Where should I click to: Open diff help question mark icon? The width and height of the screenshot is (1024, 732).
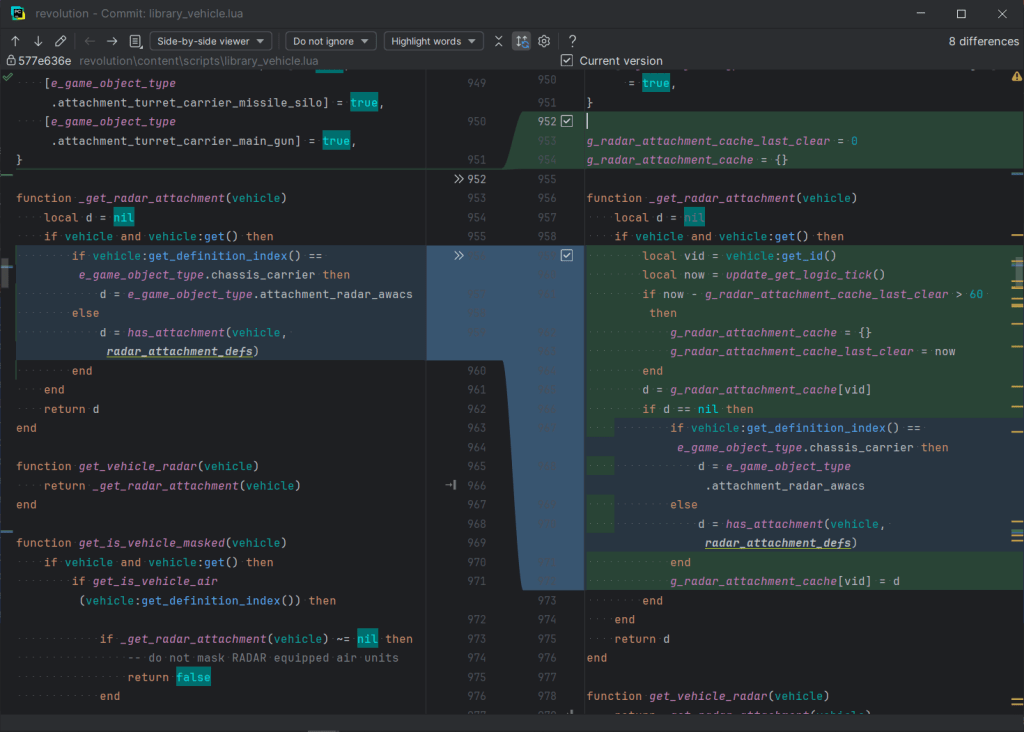[572, 41]
